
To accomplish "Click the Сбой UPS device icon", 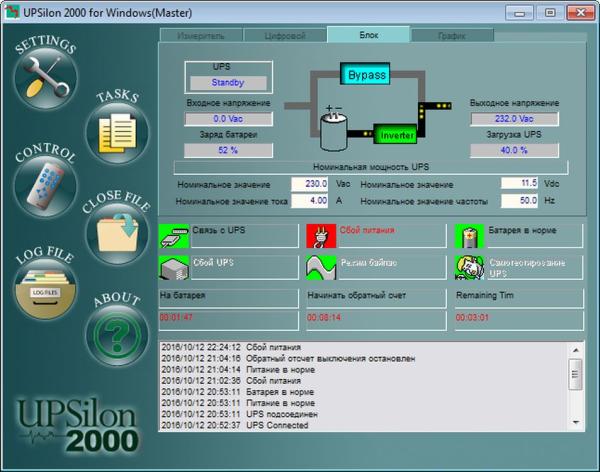I will pyautogui.click(x=174, y=267).
